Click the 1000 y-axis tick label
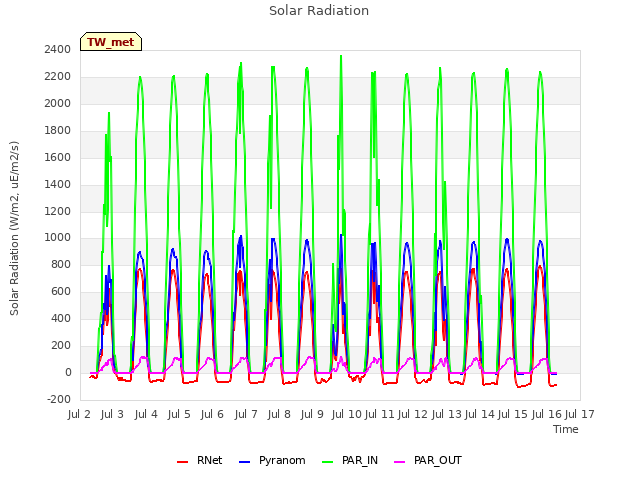 58,238
